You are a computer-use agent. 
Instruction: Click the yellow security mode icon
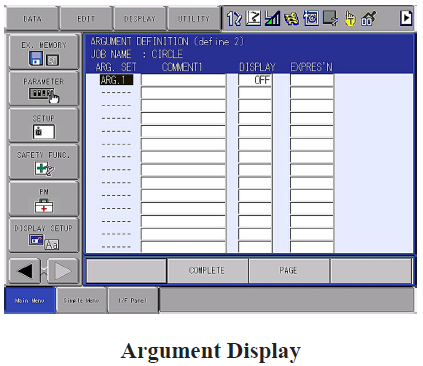click(292, 18)
